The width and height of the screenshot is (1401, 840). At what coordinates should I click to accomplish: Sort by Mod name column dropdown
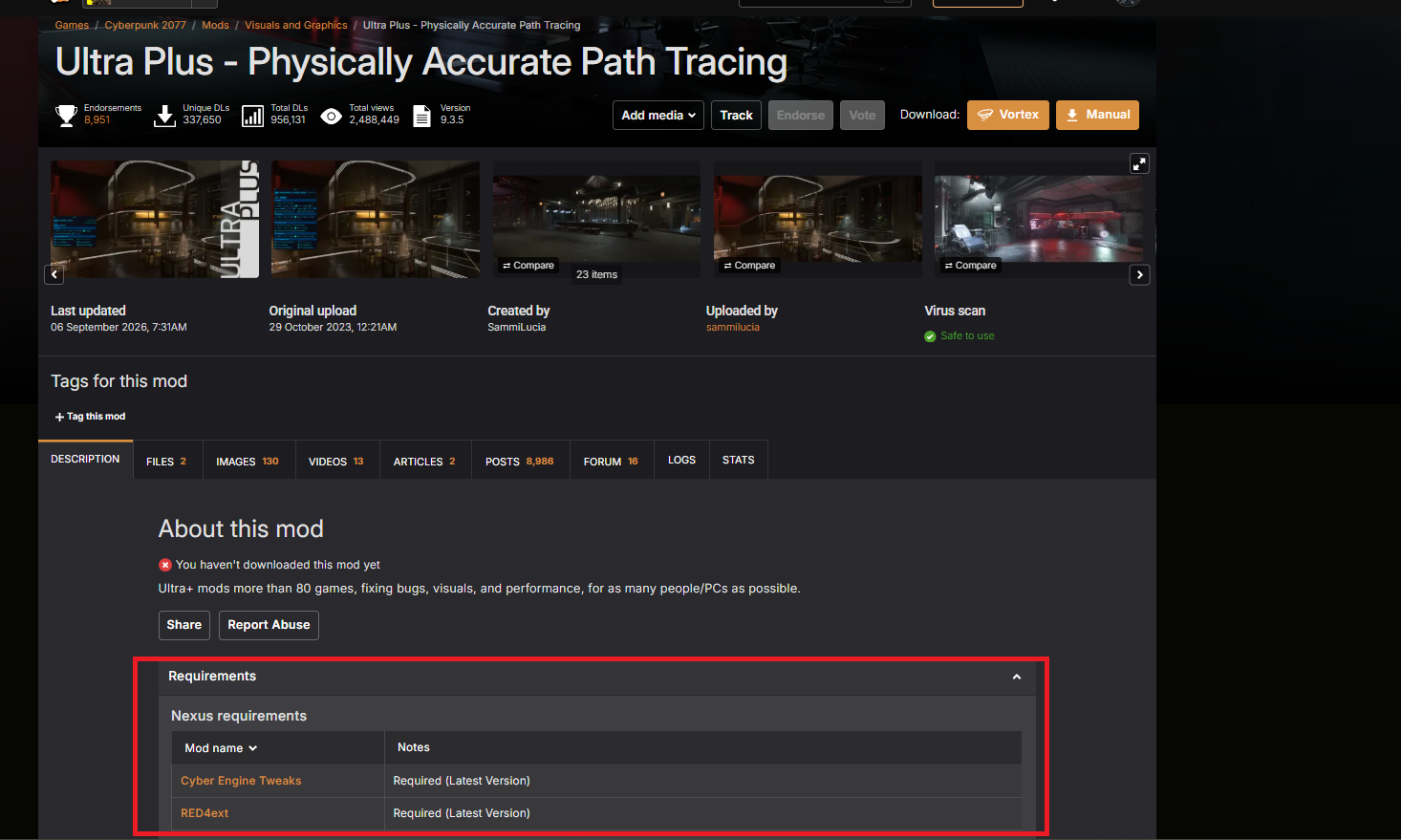click(x=221, y=748)
